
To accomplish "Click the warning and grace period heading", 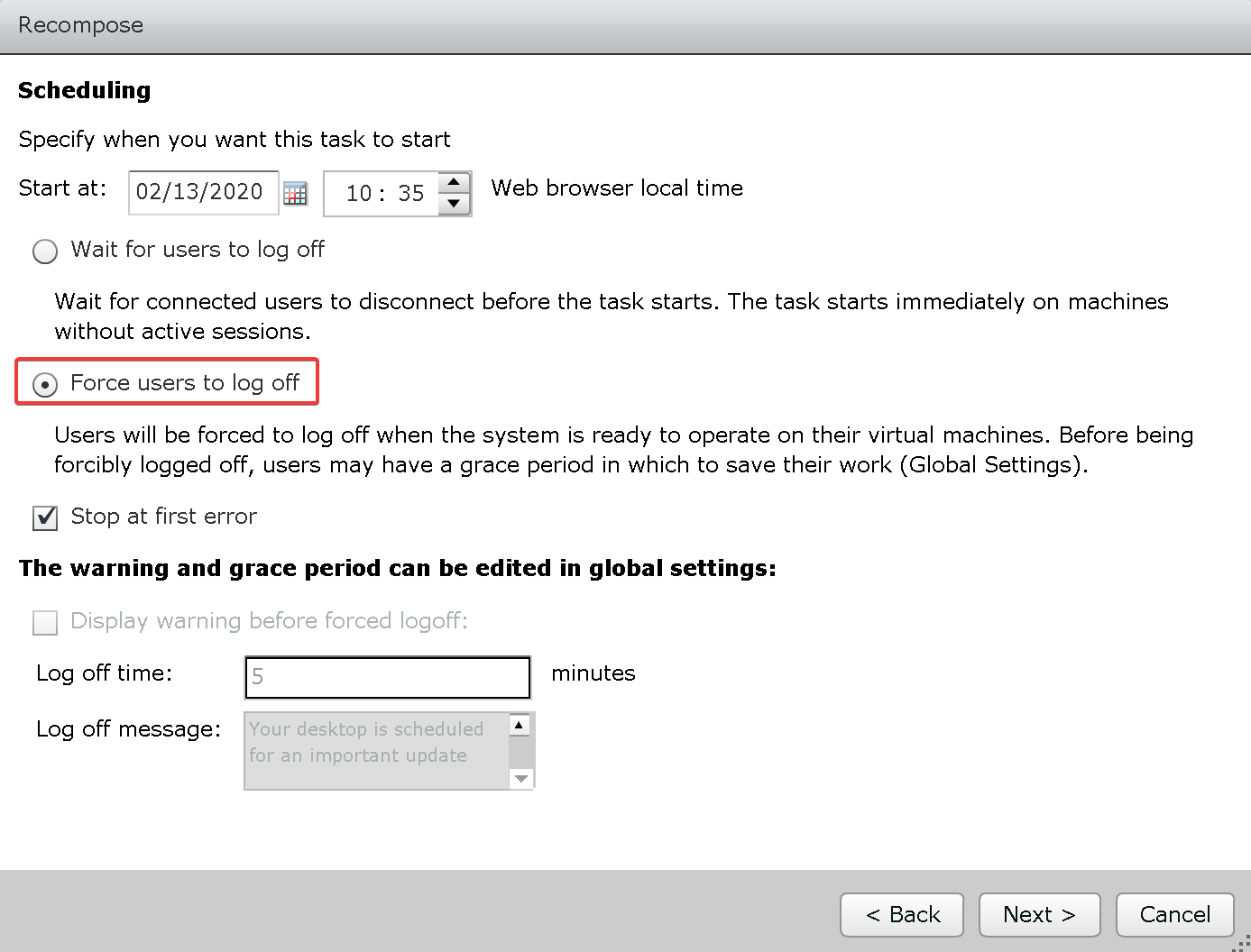I will [398, 569].
